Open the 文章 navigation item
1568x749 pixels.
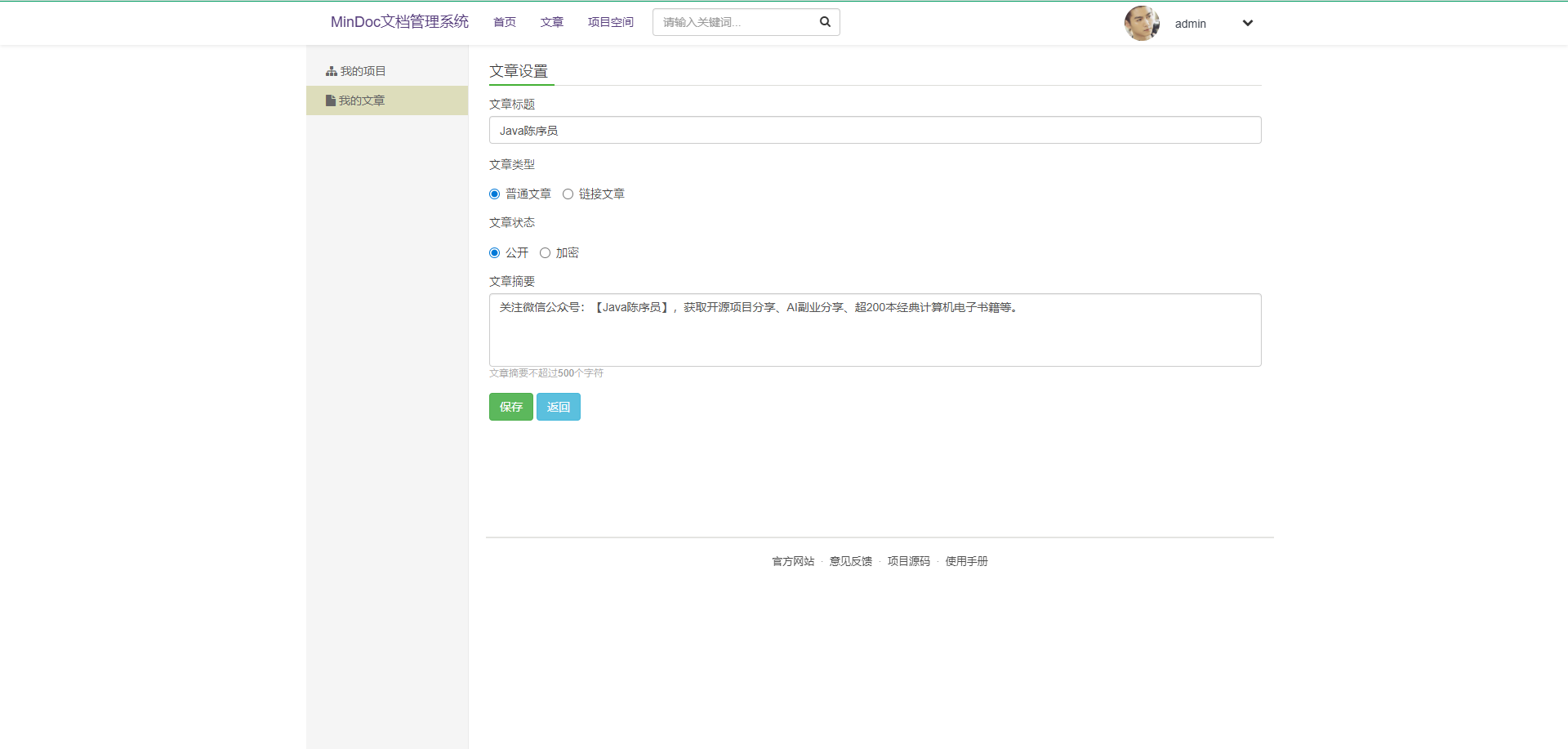(x=552, y=23)
